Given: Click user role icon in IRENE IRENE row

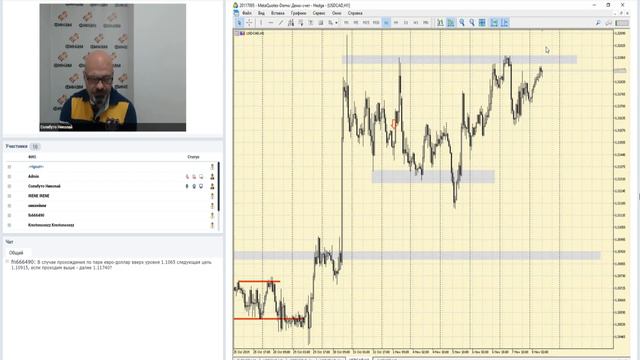Looking at the screenshot, I should tap(212, 196).
